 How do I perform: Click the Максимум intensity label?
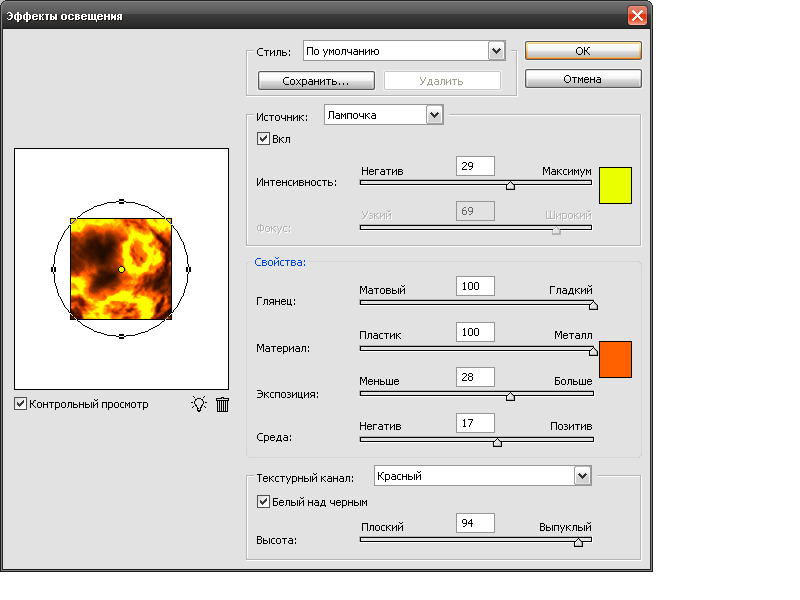tap(567, 171)
